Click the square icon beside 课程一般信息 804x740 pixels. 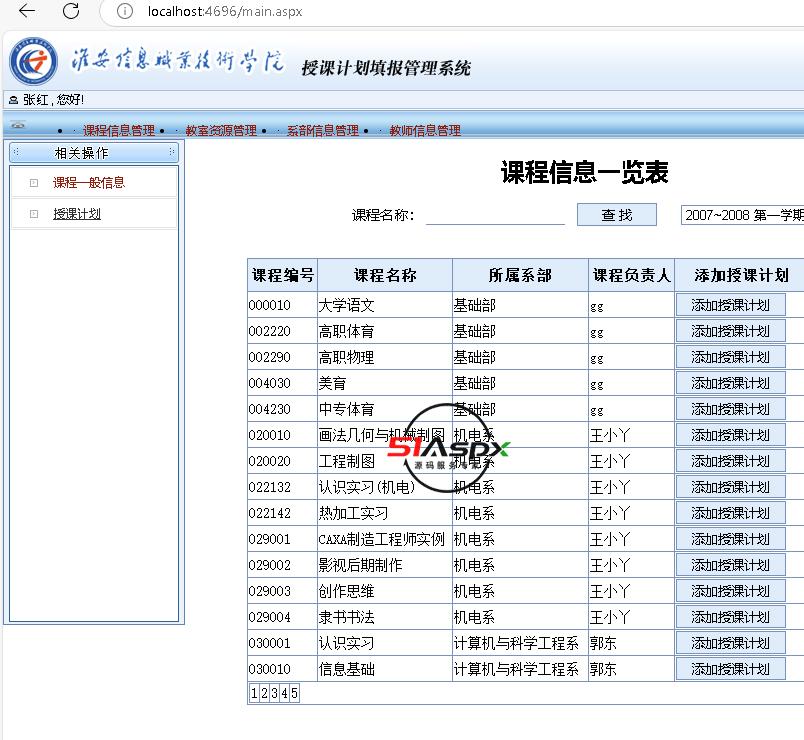[x=34, y=183]
